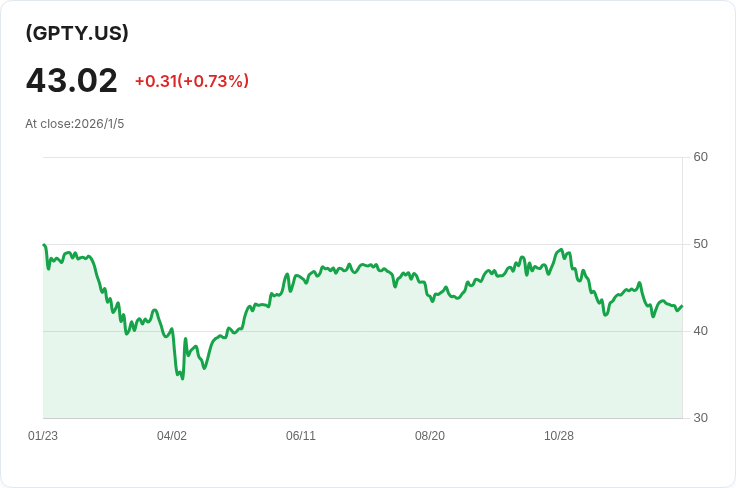Click the 43.02 current price
The height and width of the screenshot is (488, 736).
[x=71, y=80]
